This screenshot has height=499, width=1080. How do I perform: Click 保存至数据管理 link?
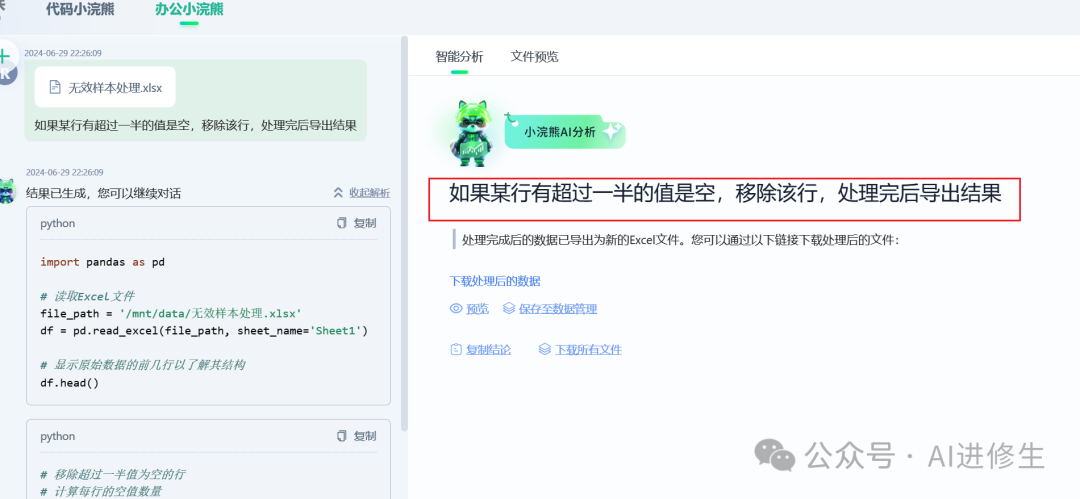pyautogui.click(x=558, y=309)
